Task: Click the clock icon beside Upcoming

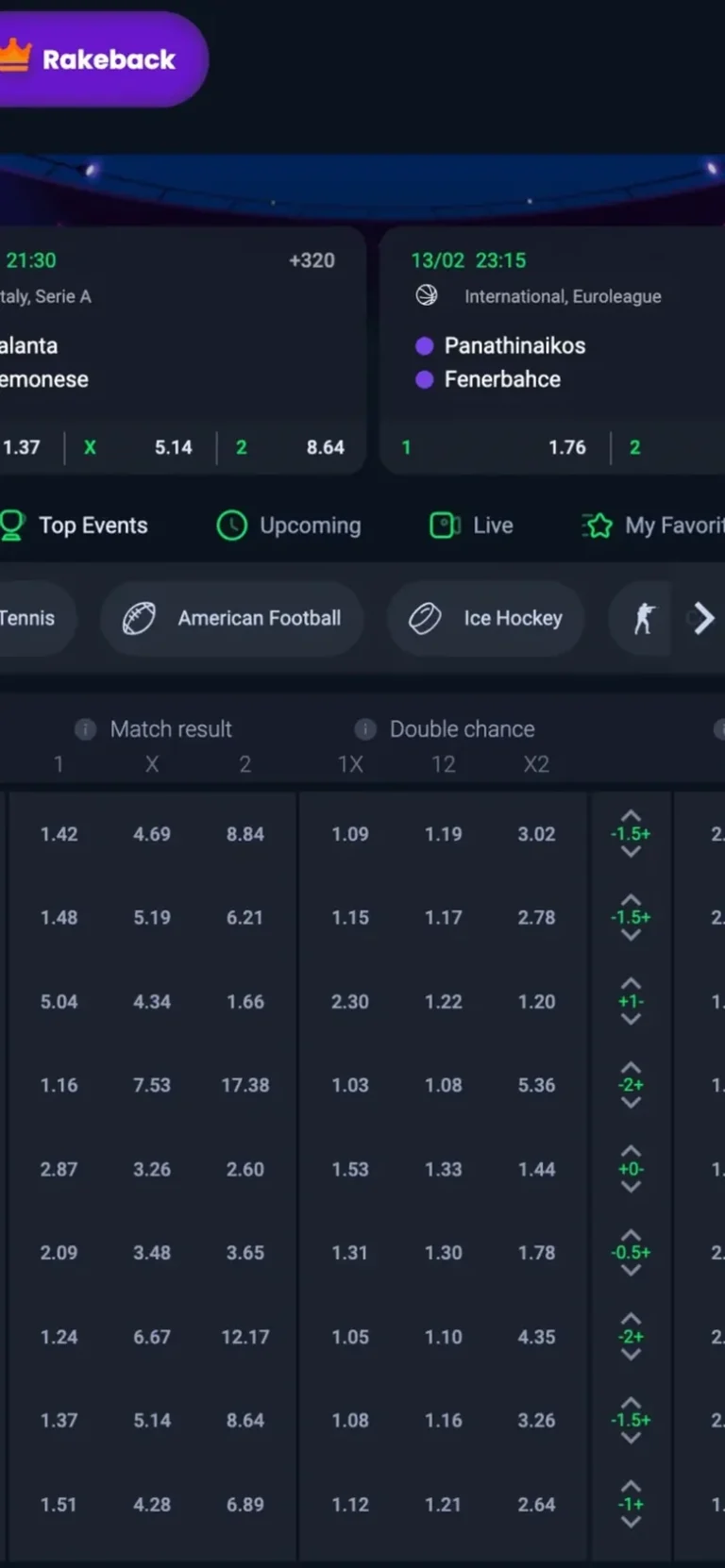Action: (x=231, y=525)
